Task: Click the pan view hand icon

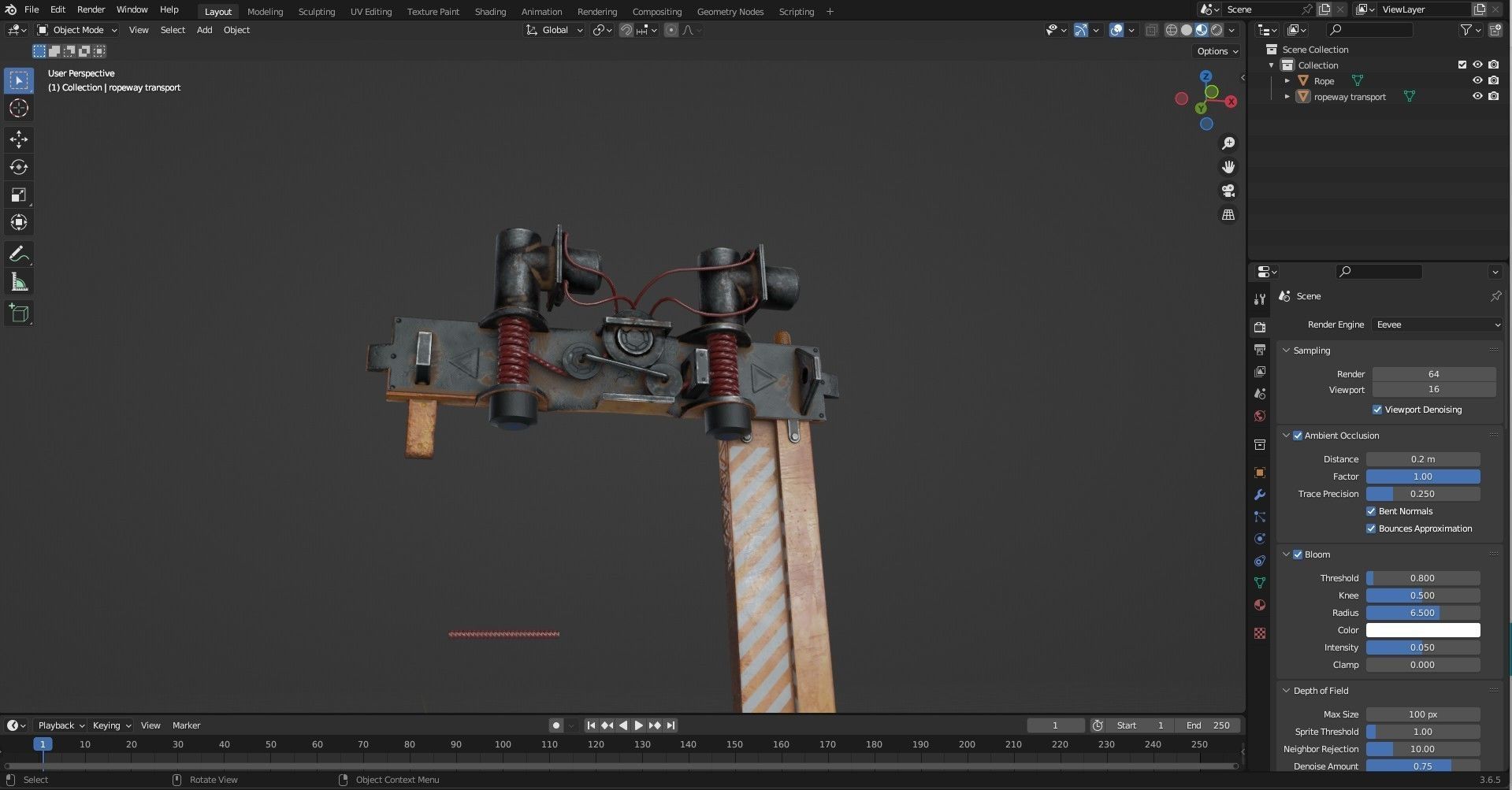Action: pos(1228,167)
